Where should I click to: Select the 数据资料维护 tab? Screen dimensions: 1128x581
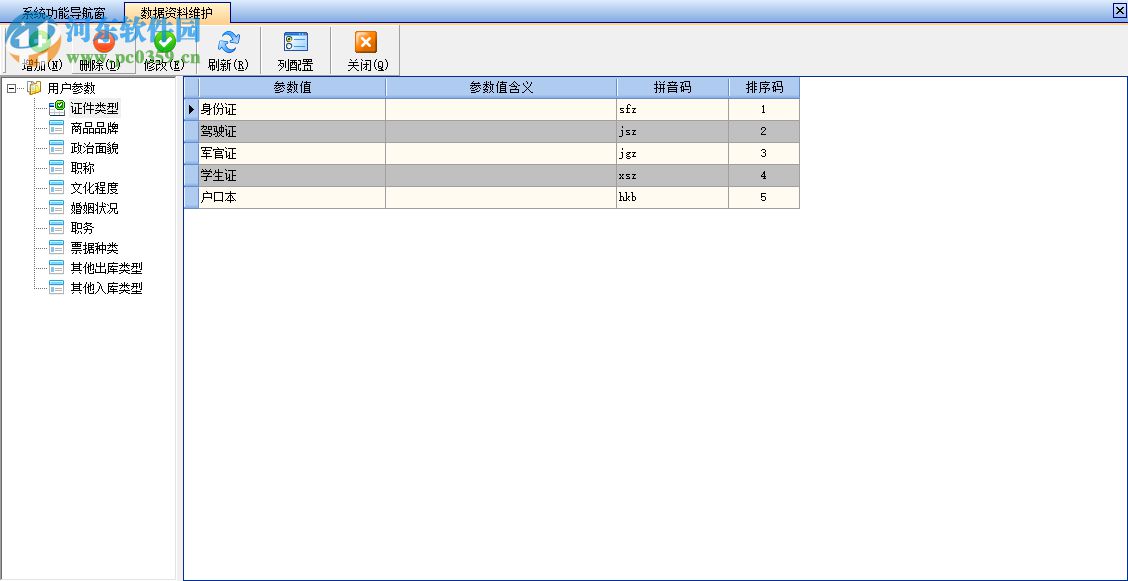[x=177, y=12]
